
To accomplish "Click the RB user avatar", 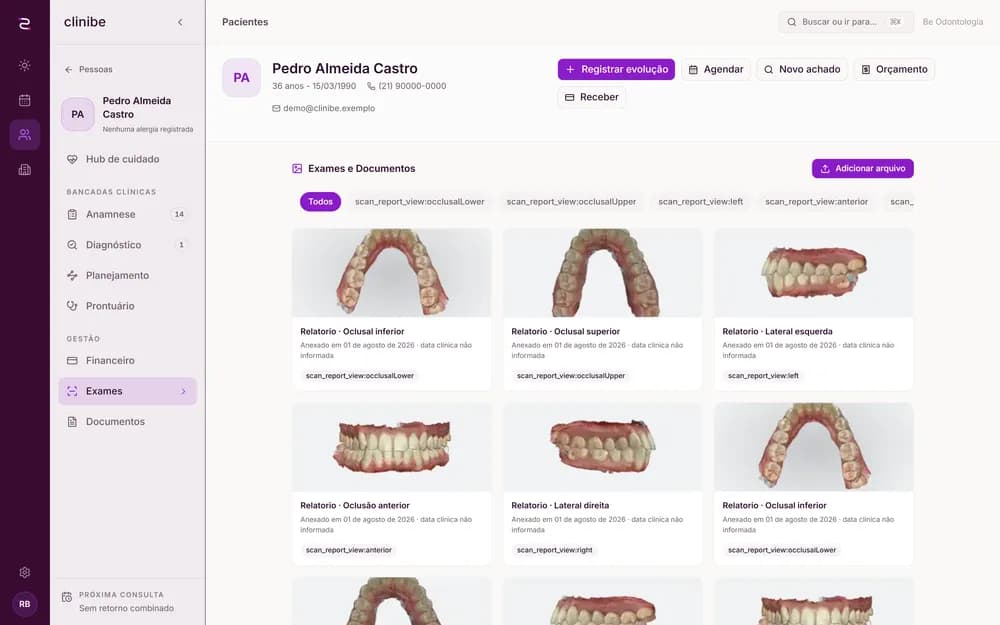I will (24, 603).
